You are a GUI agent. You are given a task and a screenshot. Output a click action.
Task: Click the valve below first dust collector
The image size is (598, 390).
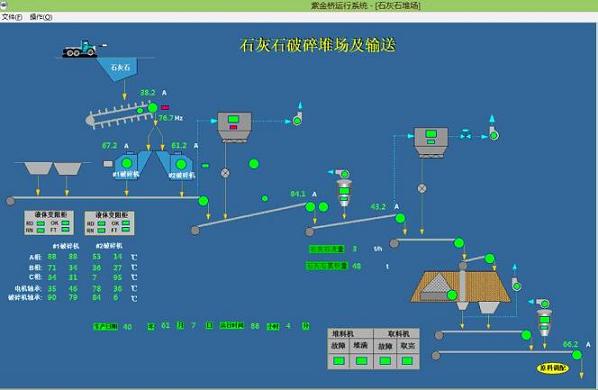[x=225, y=173]
